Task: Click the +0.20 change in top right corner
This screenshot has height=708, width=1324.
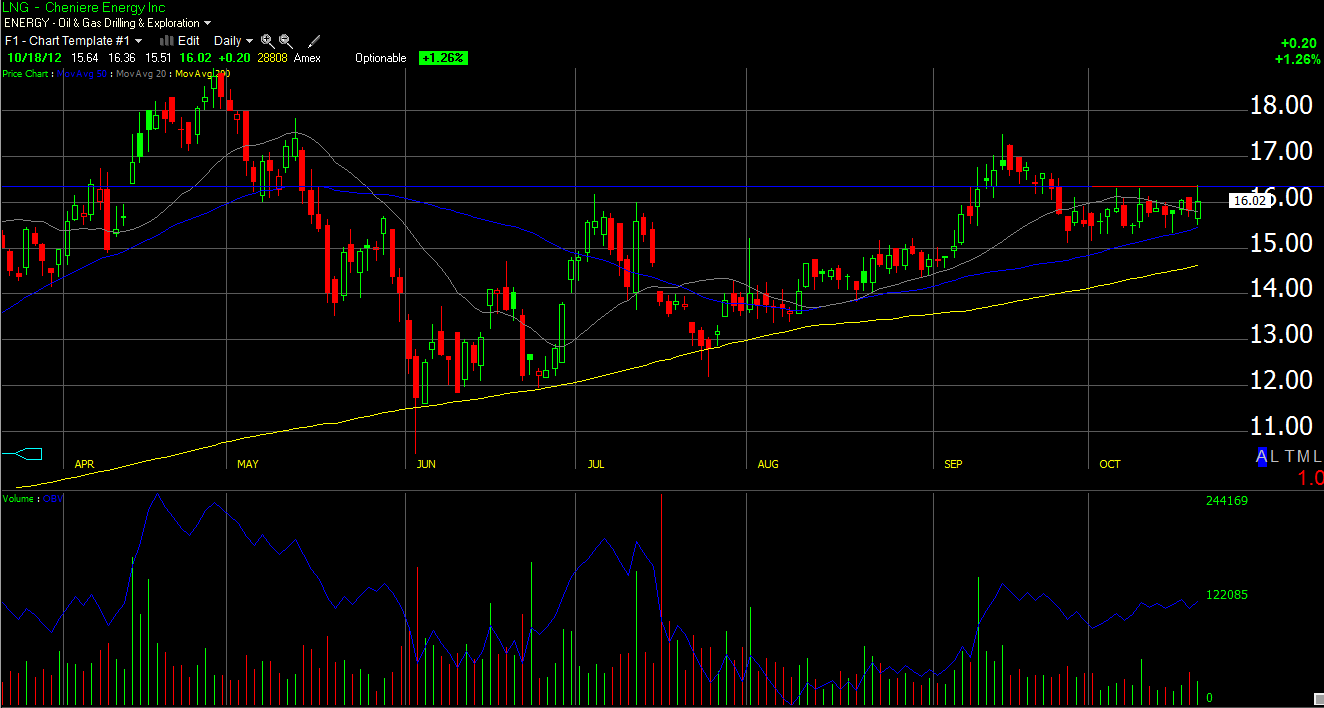Action: pyautogui.click(x=1299, y=43)
